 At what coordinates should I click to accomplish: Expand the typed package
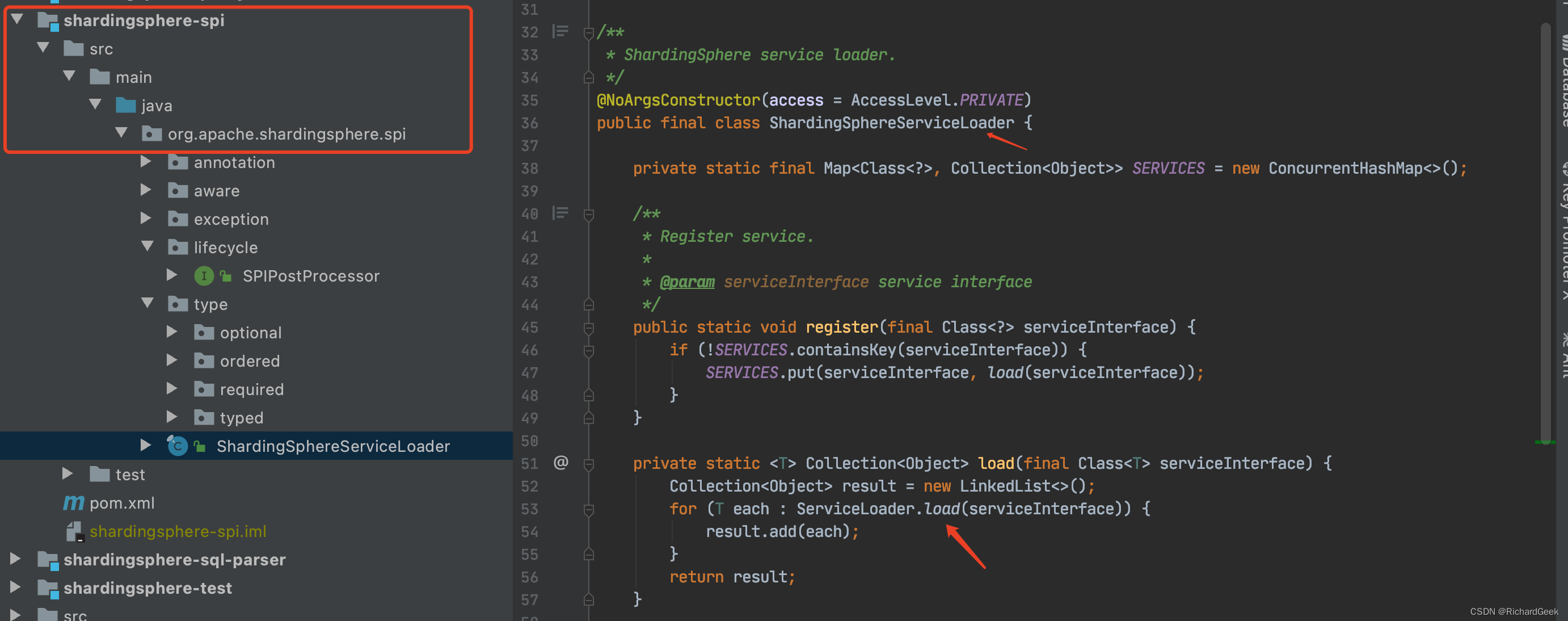[x=172, y=417]
